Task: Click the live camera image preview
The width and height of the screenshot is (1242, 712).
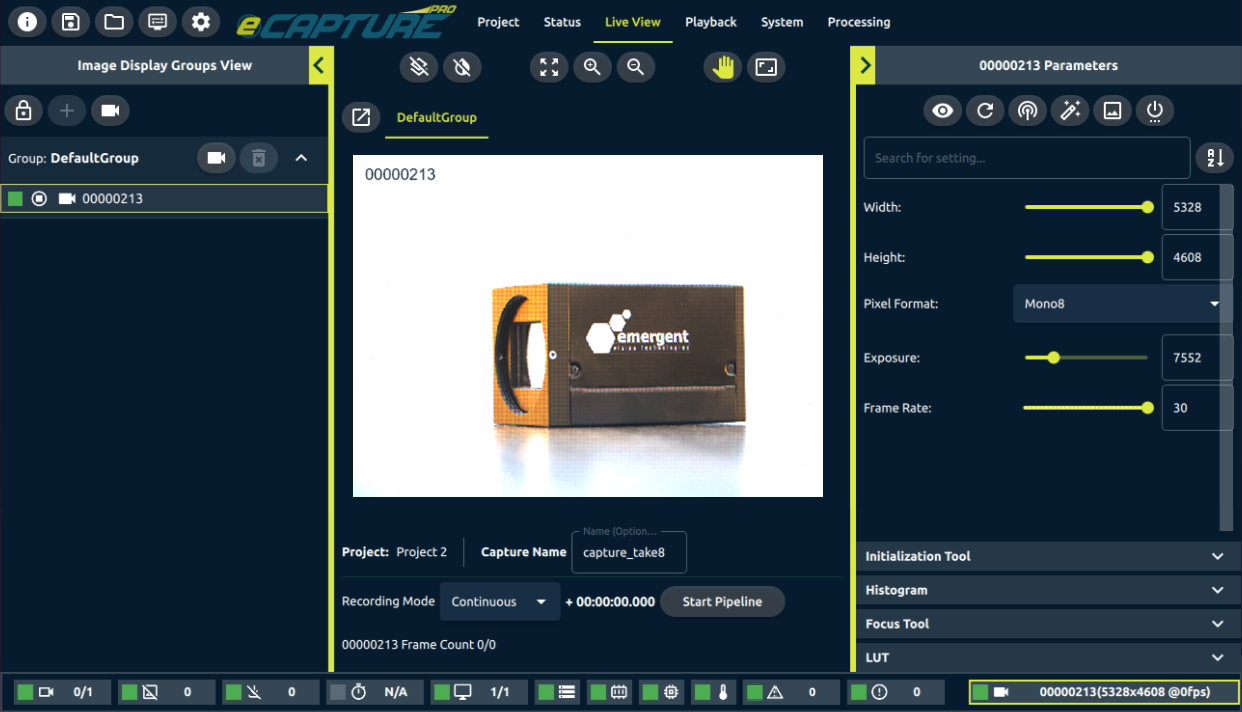Action: point(588,326)
